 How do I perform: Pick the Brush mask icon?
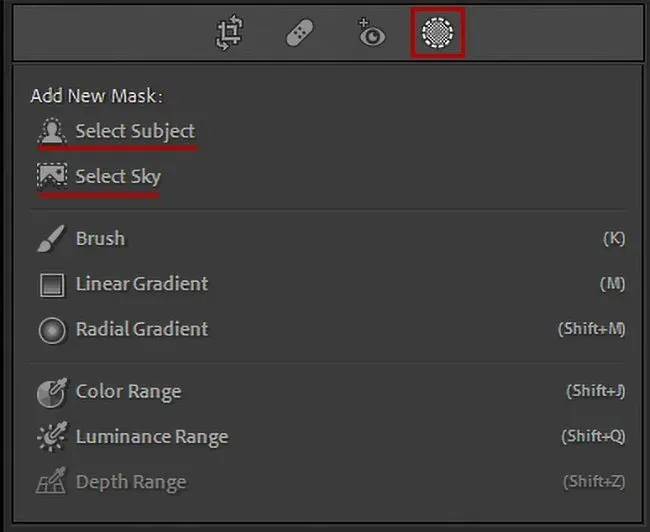[51, 239]
